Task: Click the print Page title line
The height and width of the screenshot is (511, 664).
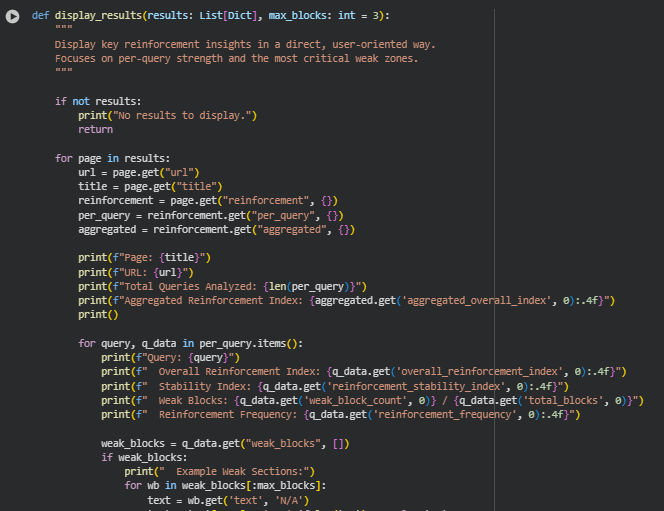Action: 144,258
